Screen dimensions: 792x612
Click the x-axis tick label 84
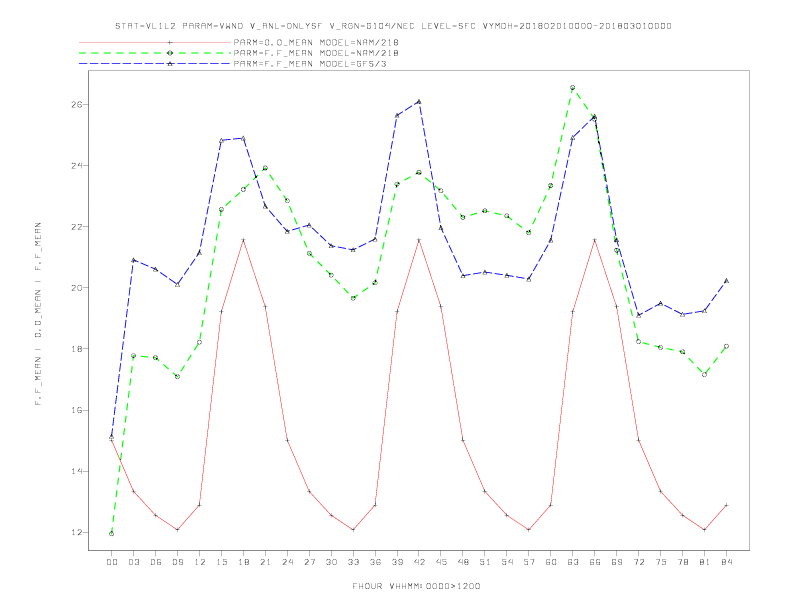(x=727, y=562)
